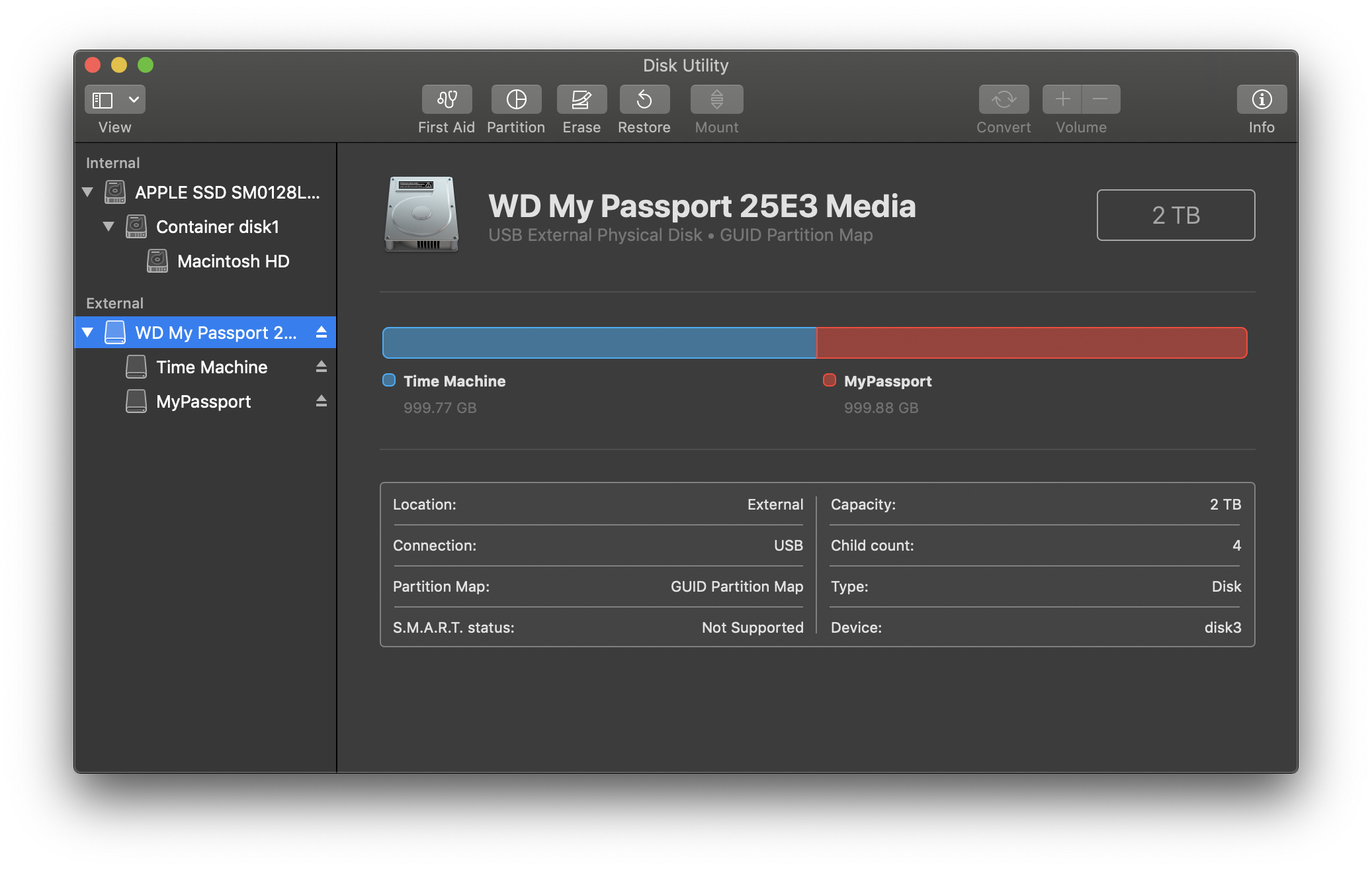Eject the Time Machine volume
The image size is (1372, 871).
[x=322, y=367]
